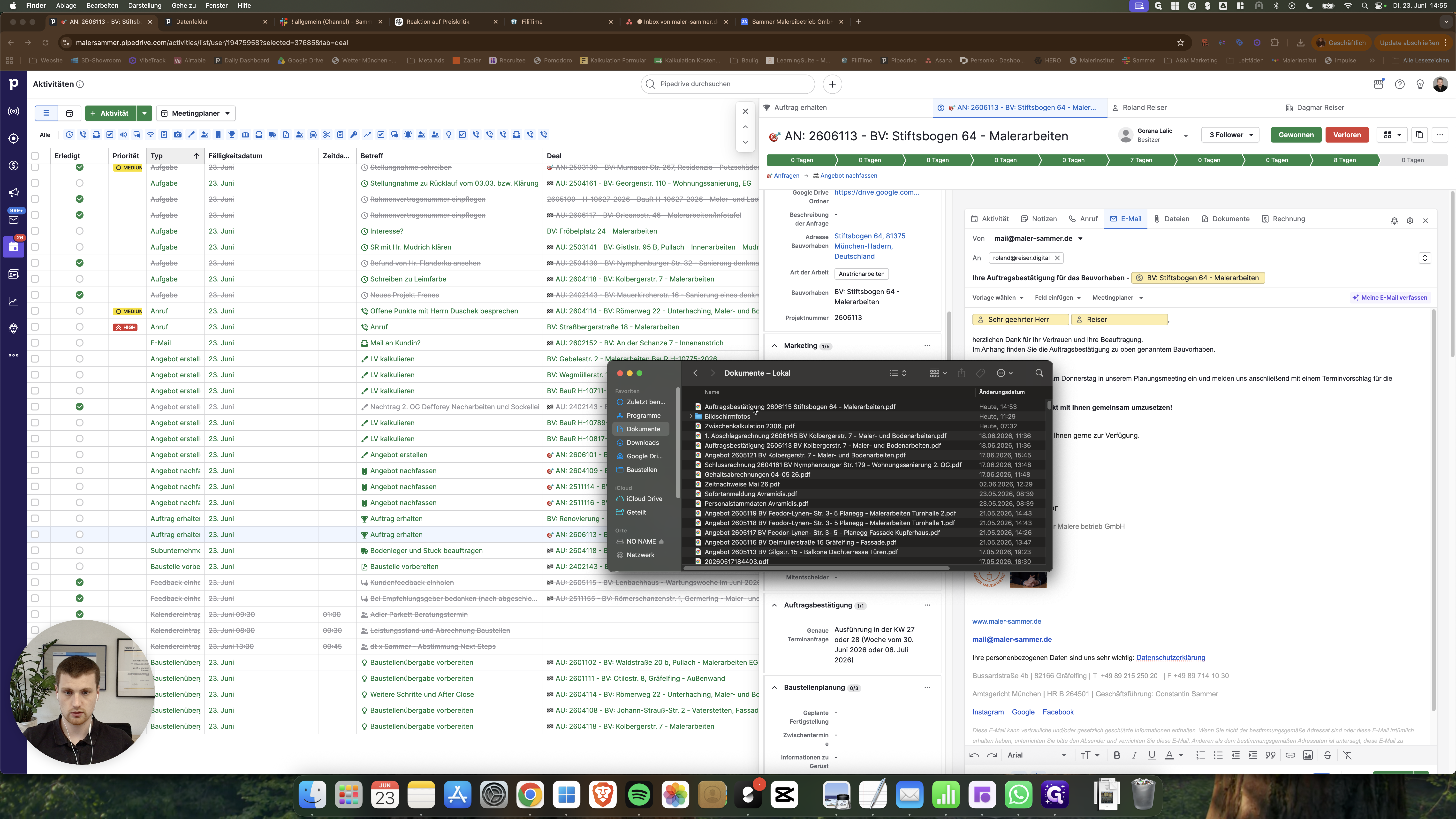Viewport: 1456px width, 819px height.
Task: Open the Darstellung menu in menu bar
Action: point(145,6)
